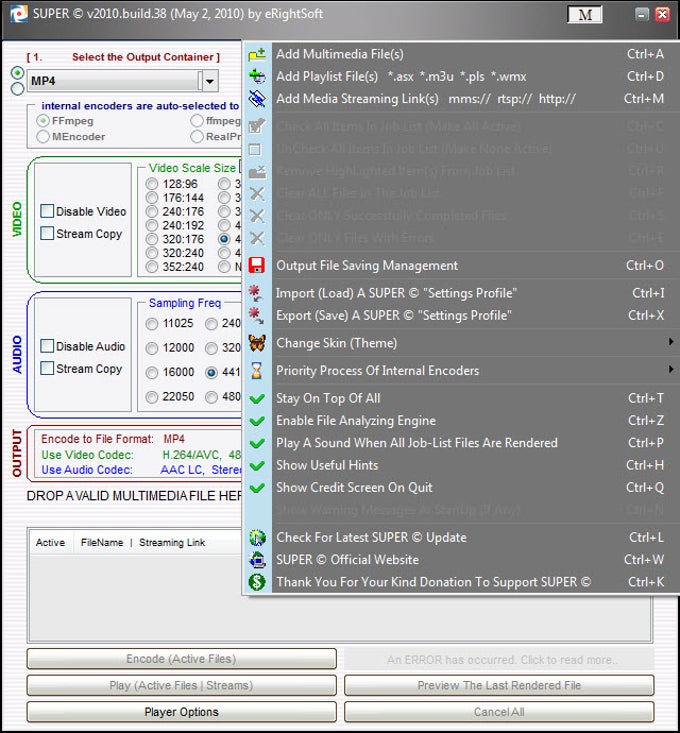
Task: Check the Disable Video checkbox
Action: [x=47, y=211]
